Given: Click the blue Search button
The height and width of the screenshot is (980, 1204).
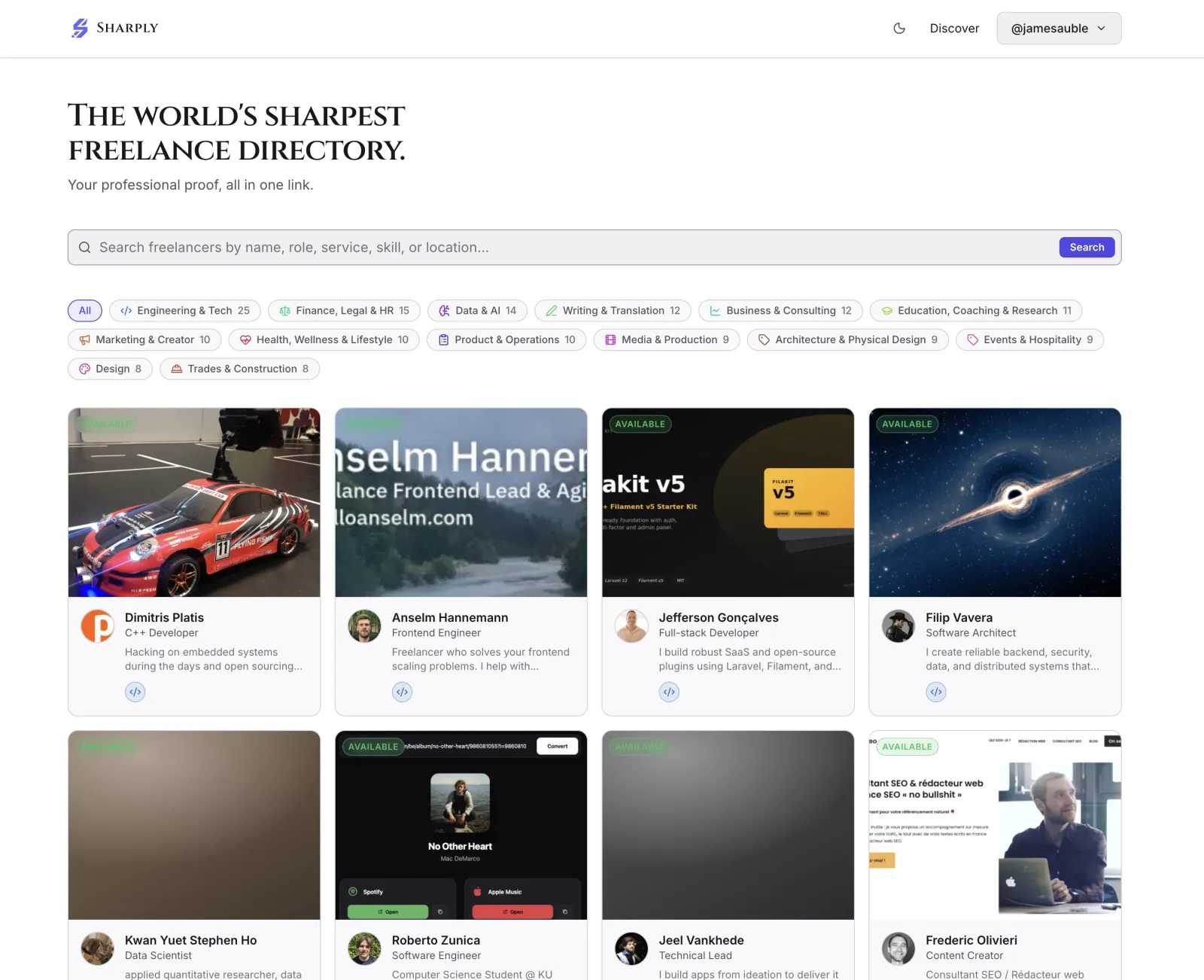Looking at the screenshot, I should point(1087,248).
